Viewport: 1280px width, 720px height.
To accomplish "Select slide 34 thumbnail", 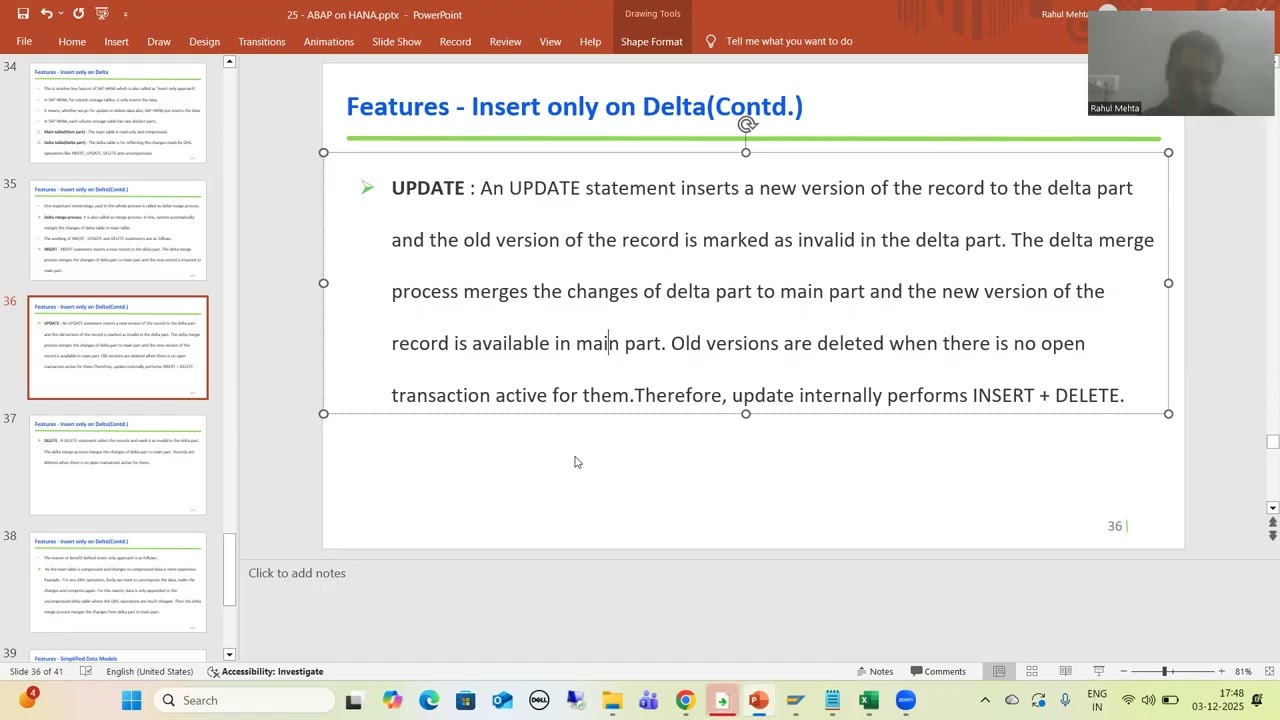I will coord(118,113).
